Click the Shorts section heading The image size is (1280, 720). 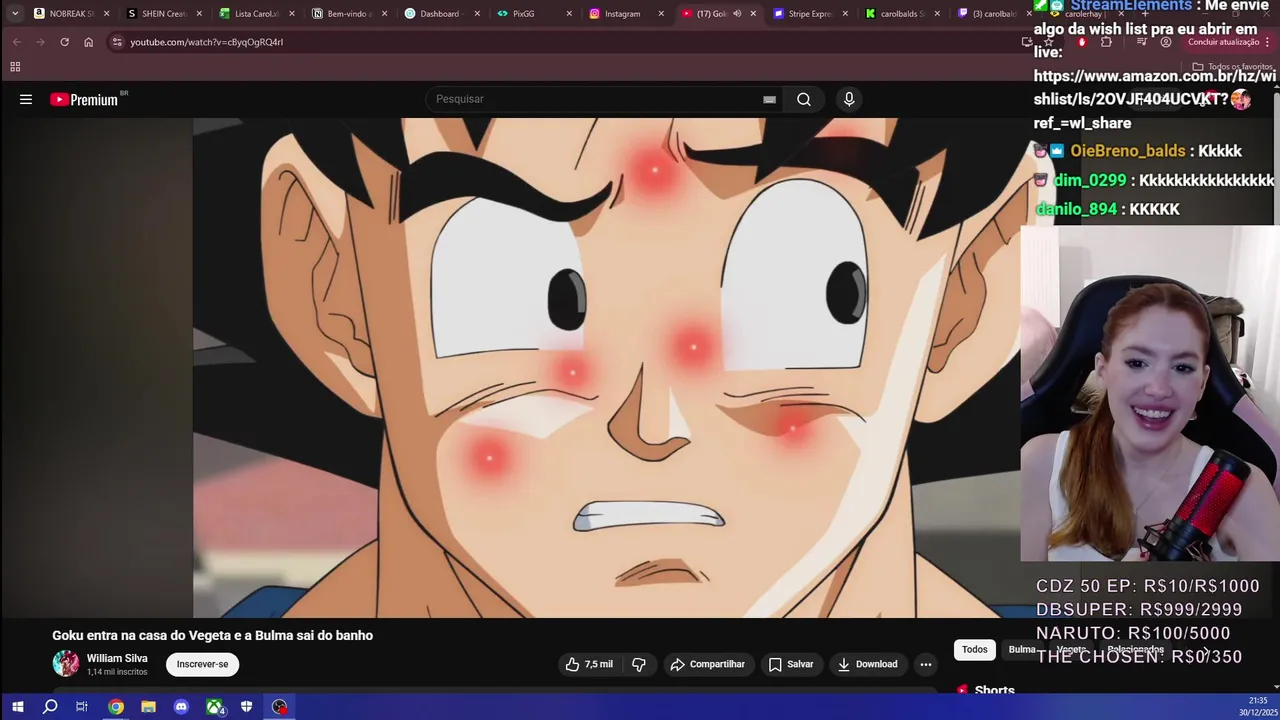click(994, 690)
